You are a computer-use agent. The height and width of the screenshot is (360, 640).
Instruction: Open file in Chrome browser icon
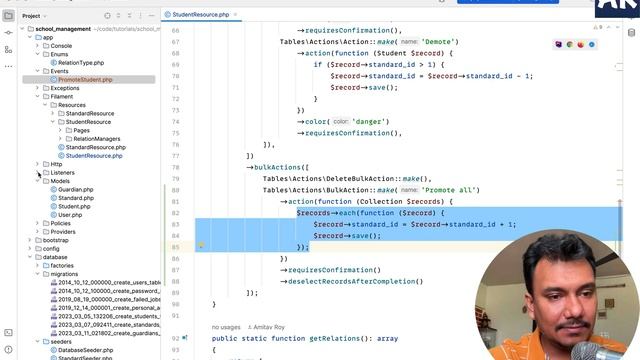[x=570, y=44]
